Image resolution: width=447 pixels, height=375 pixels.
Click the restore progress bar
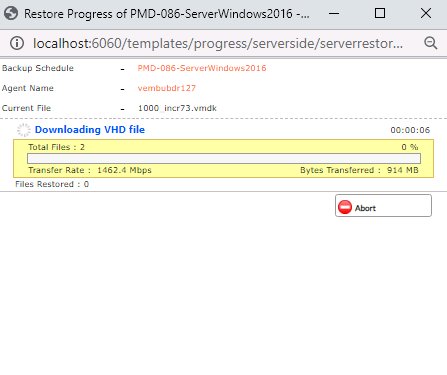(x=224, y=159)
